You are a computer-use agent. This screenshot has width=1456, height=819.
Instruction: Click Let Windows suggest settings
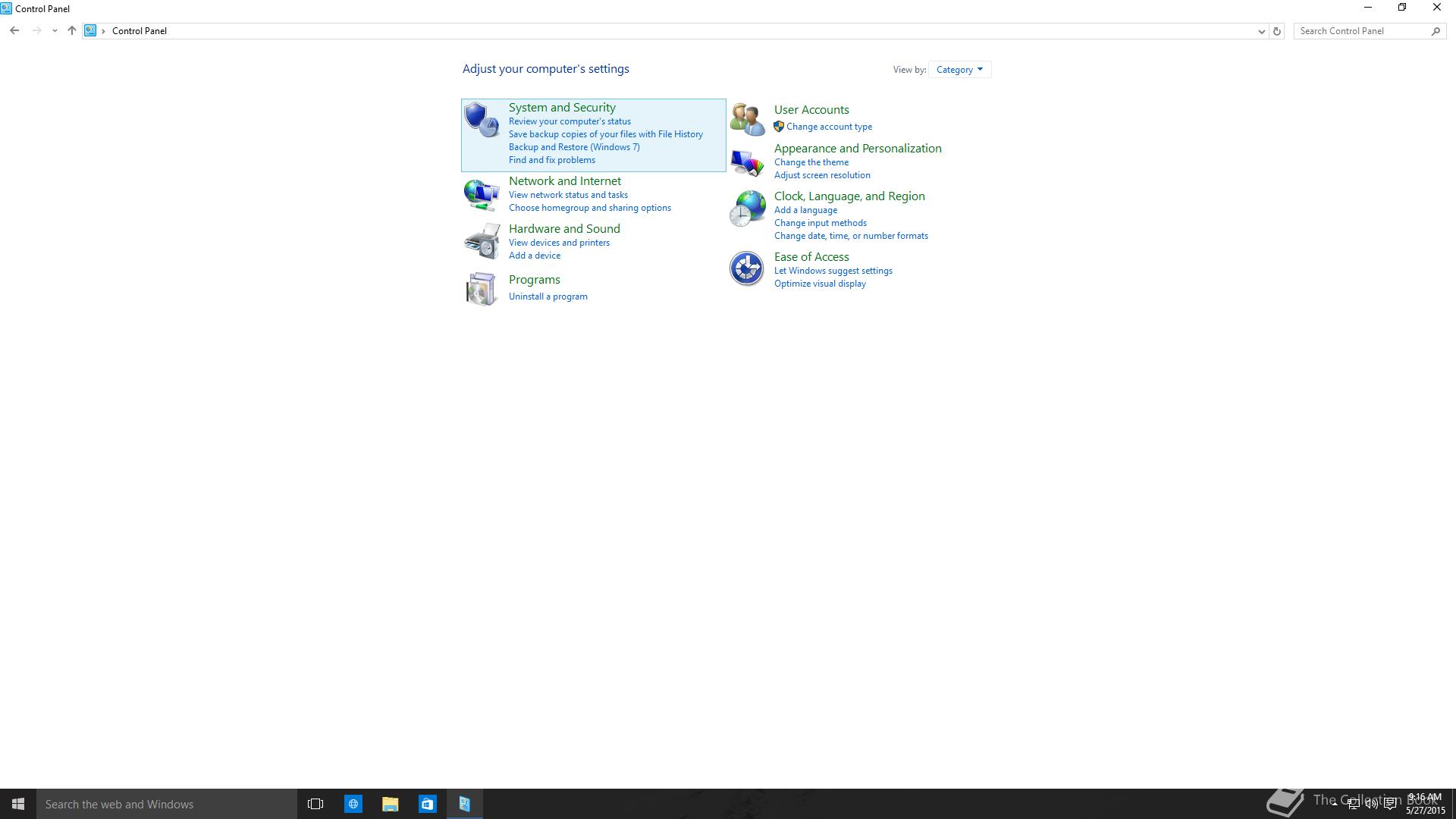(x=833, y=271)
